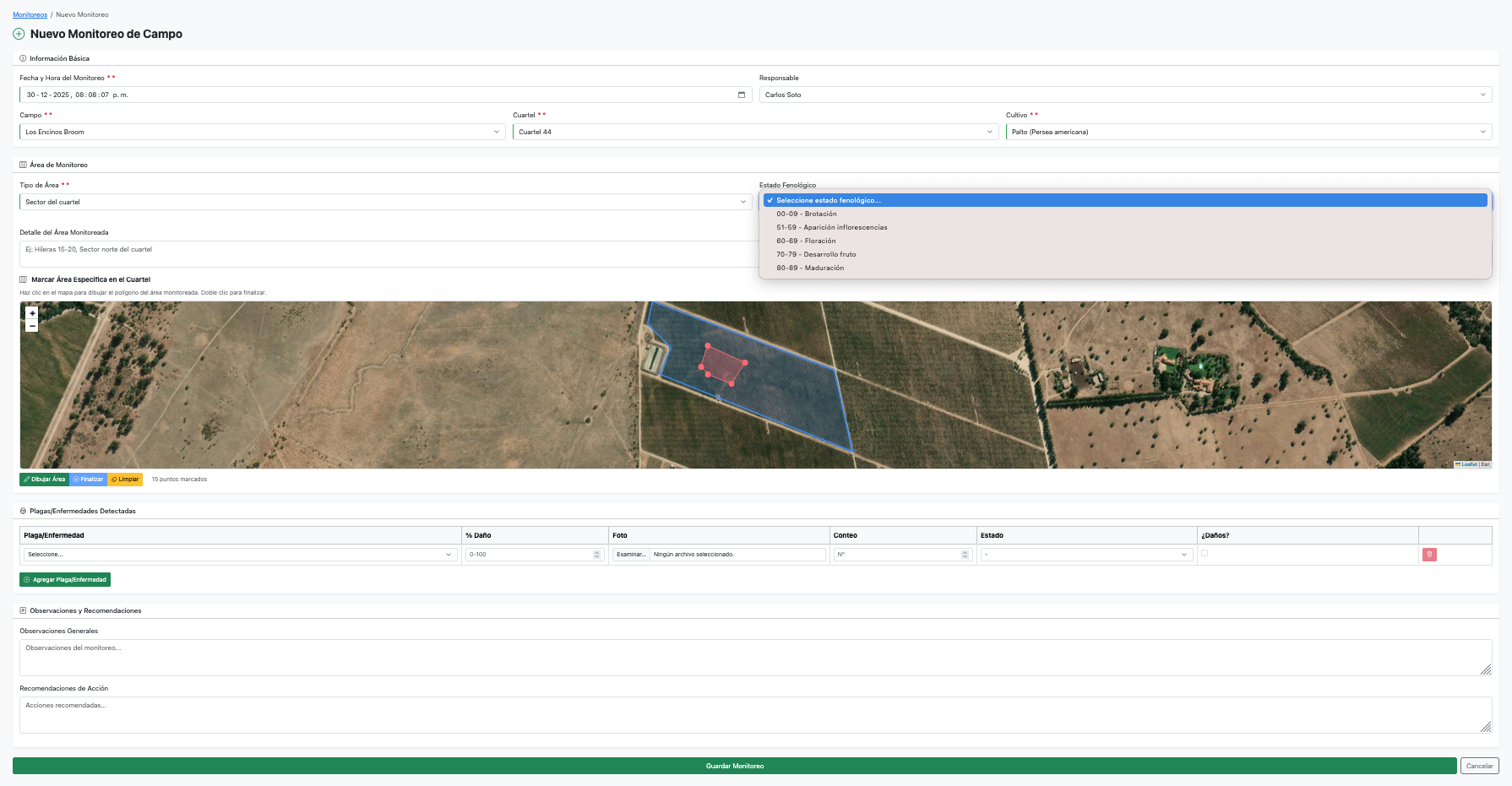Image resolution: width=1512 pixels, height=786 pixels.
Task: Click the Observaciones Generales text area
Action: coord(755,657)
